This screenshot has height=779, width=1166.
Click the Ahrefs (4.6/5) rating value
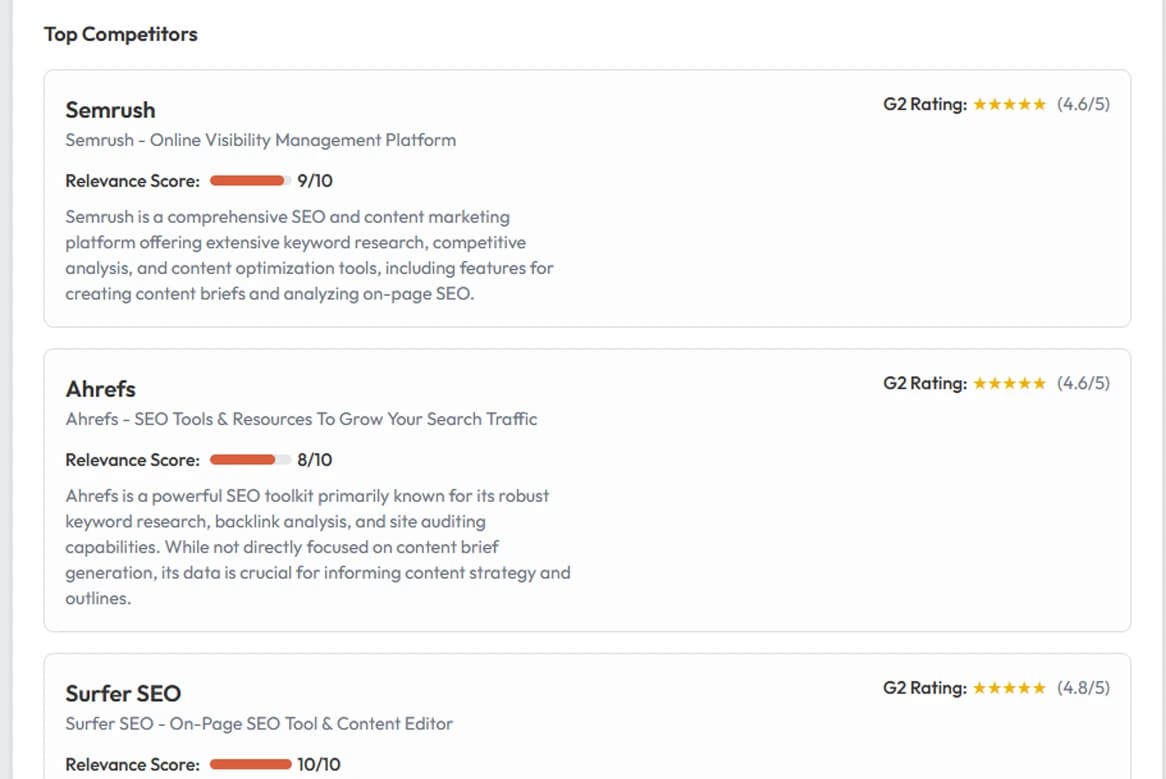point(1083,383)
